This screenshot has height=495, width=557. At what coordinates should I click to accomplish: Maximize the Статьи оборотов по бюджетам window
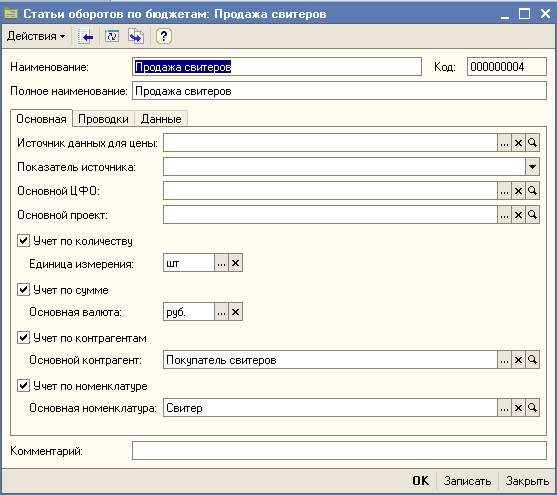tap(525, 14)
